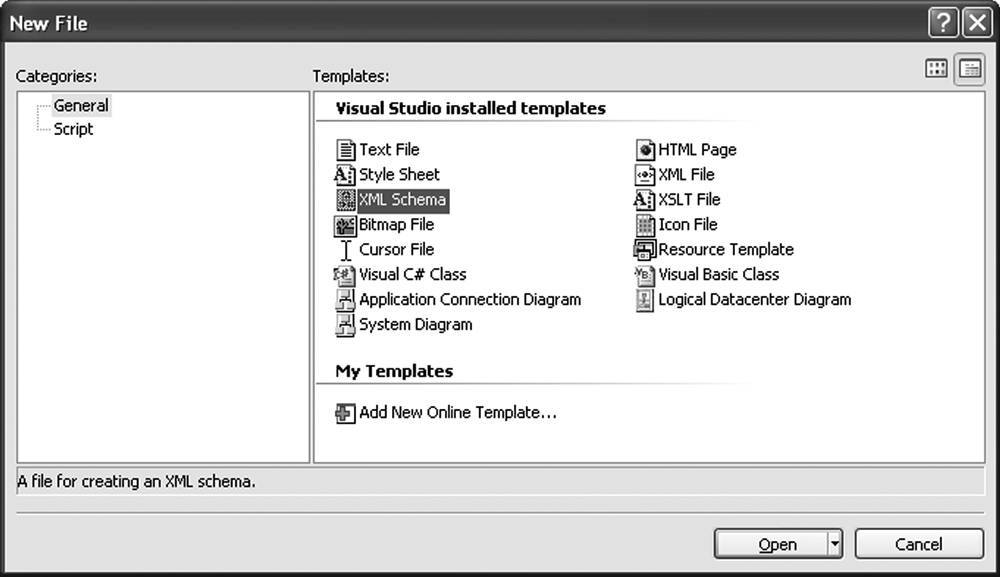Open the dropdown arrow beside Open
1000x577 pixels.
click(x=834, y=544)
